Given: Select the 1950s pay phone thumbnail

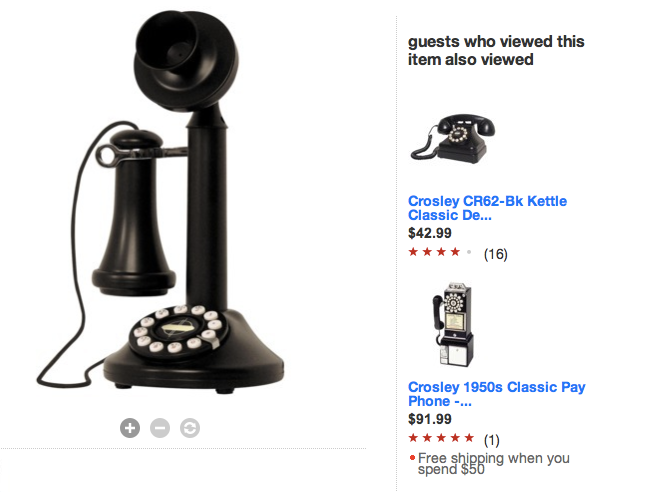Looking at the screenshot, I should (453, 325).
